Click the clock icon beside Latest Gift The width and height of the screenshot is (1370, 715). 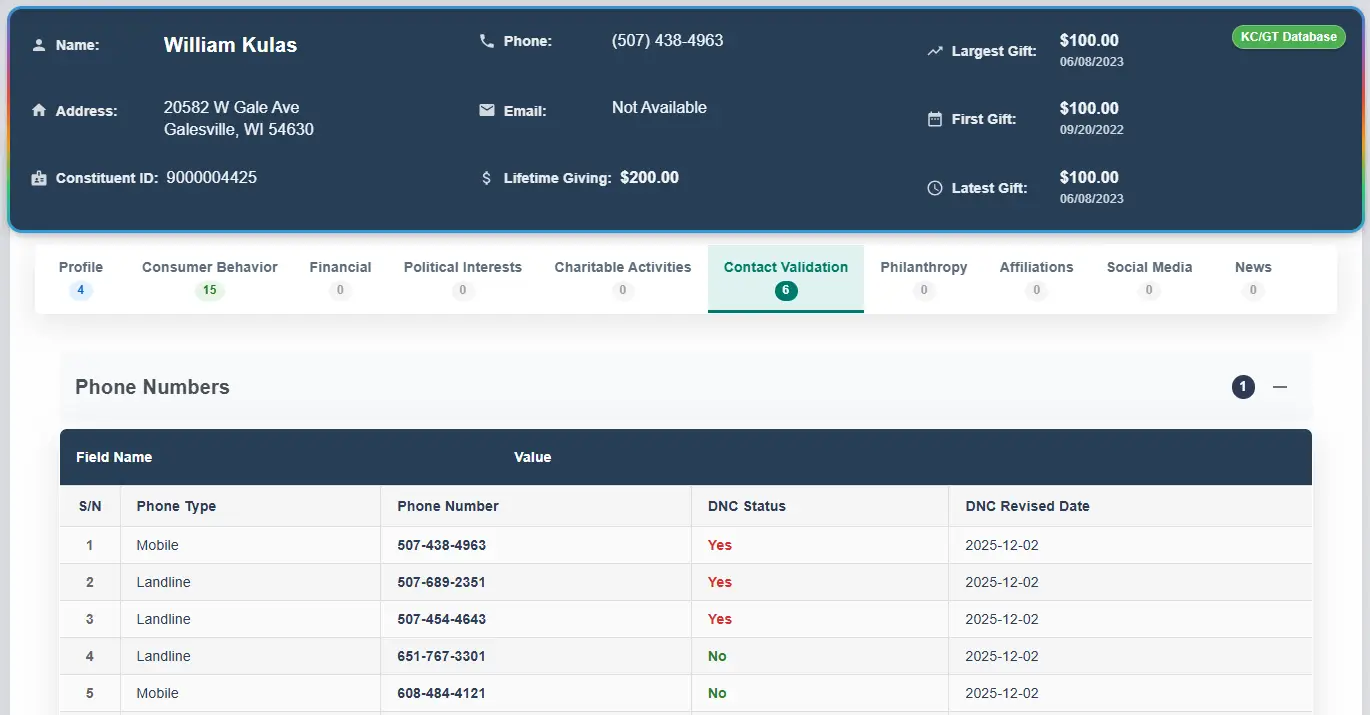(x=935, y=188)
